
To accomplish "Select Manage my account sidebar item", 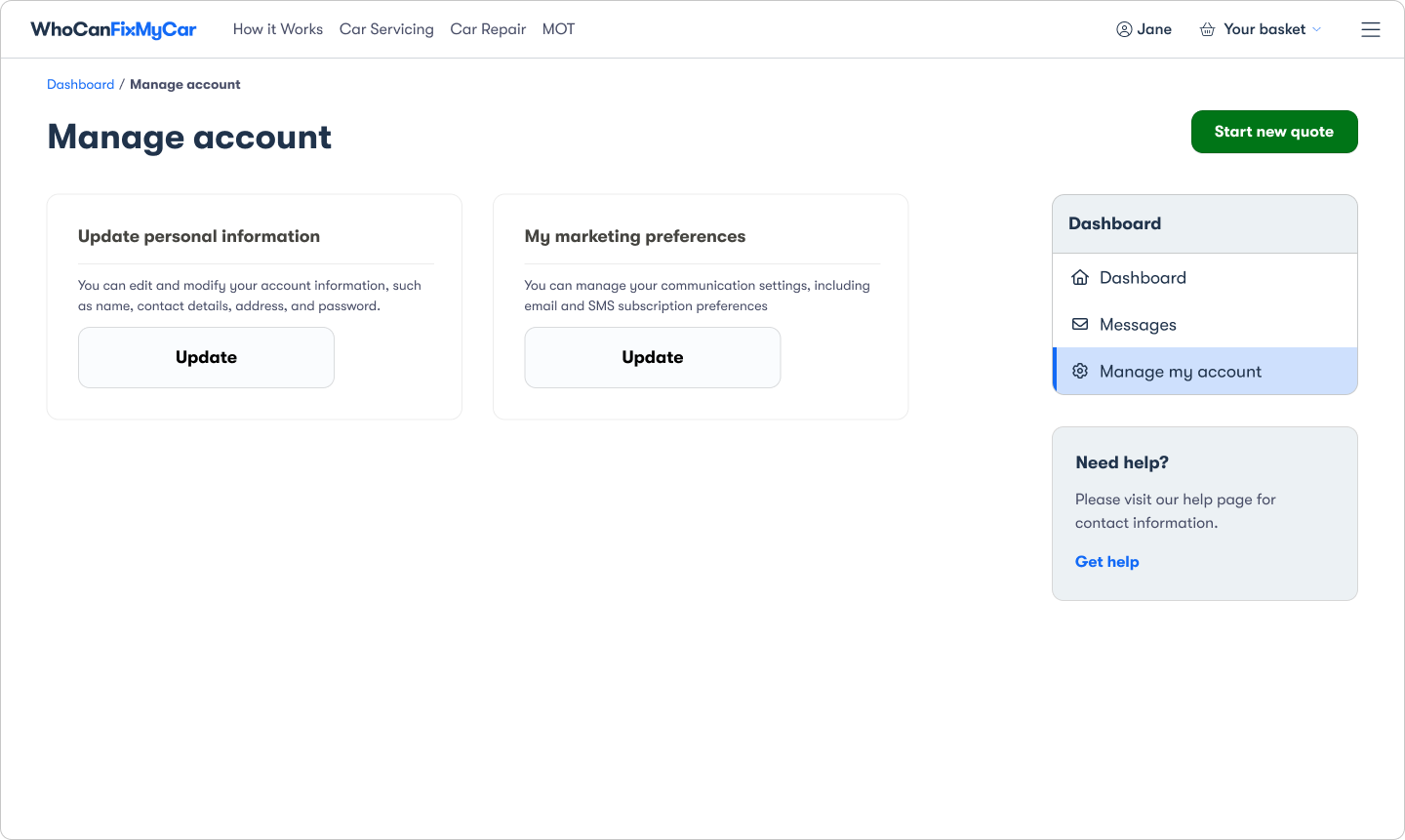I will click(x=1180, y=372).
